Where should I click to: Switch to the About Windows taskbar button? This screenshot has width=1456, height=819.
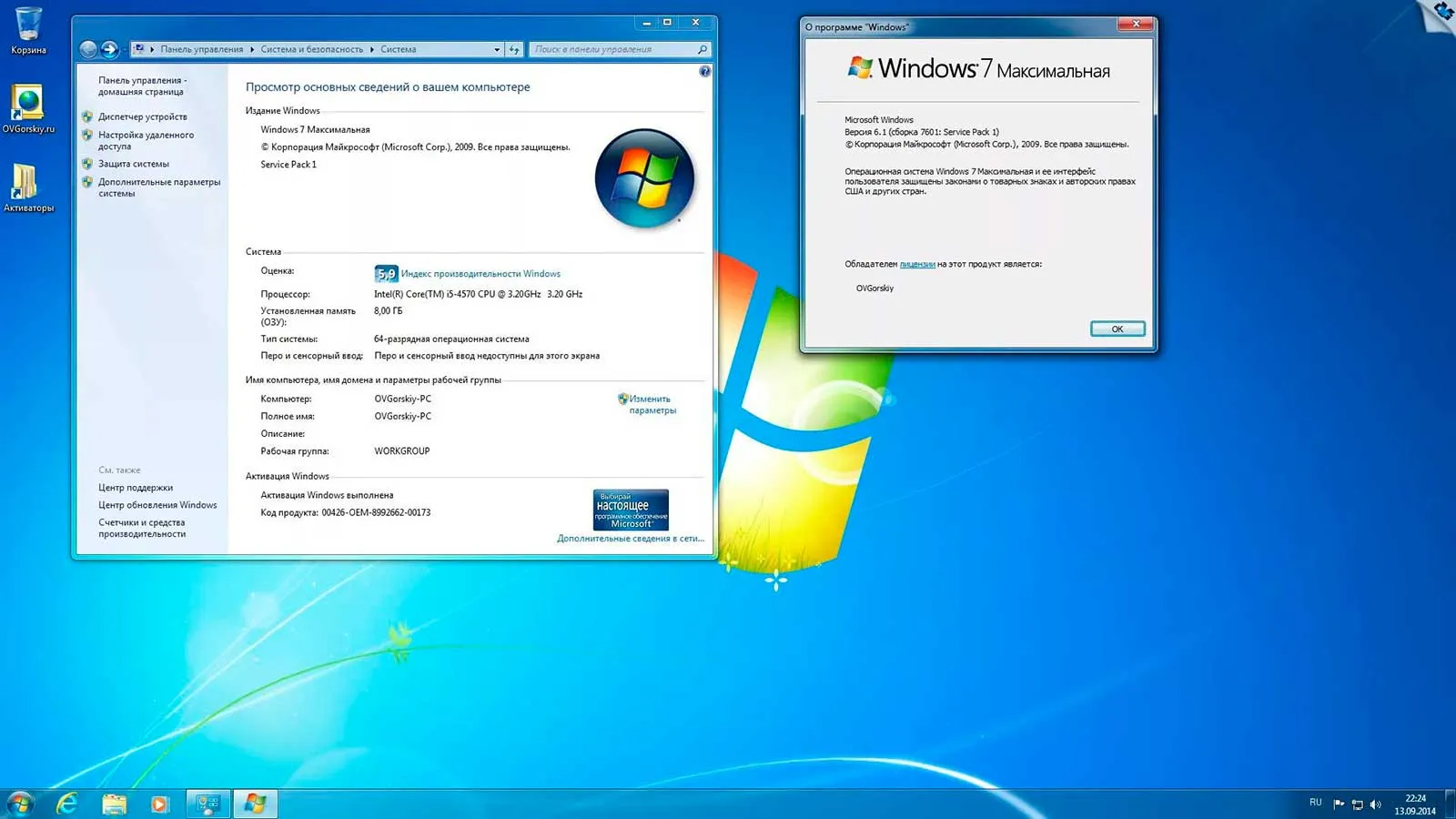coord(256,804)
